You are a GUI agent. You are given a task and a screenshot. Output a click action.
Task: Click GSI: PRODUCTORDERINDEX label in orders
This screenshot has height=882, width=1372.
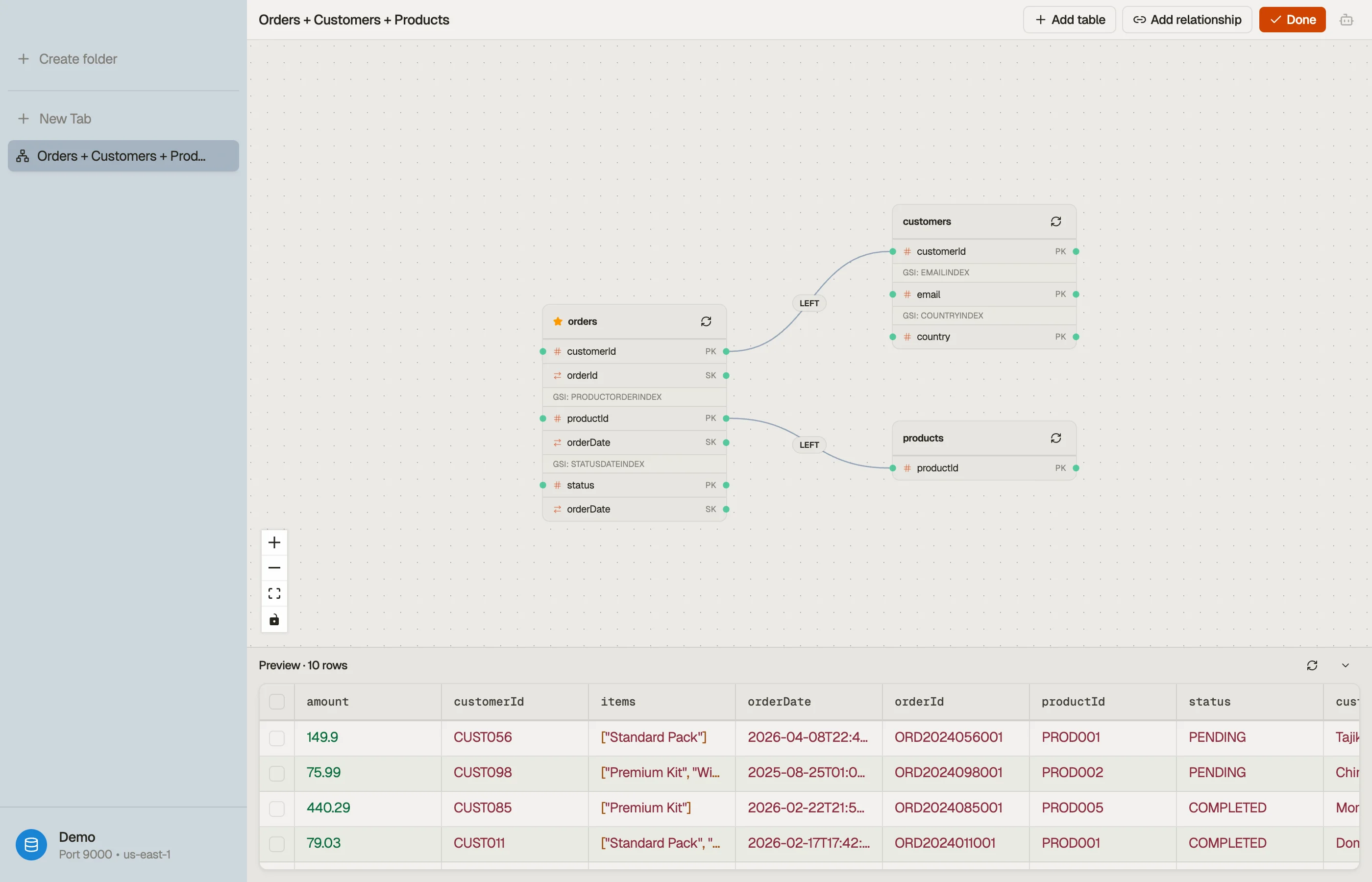coord(607,397)
